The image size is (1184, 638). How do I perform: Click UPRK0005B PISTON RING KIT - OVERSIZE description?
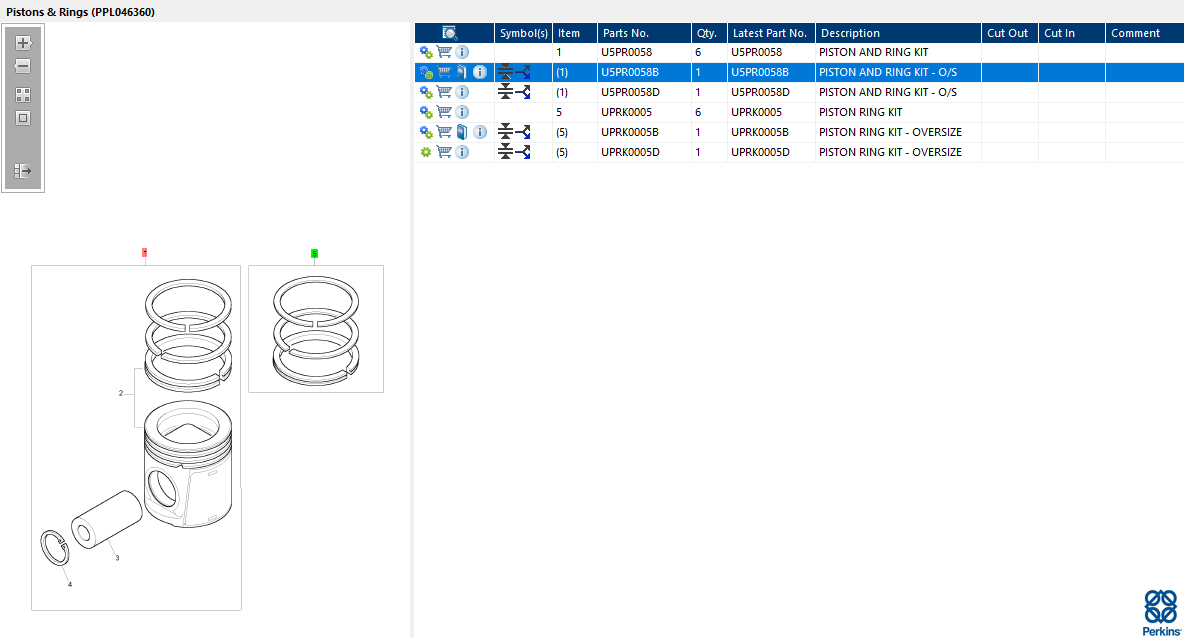coord(890,132)
